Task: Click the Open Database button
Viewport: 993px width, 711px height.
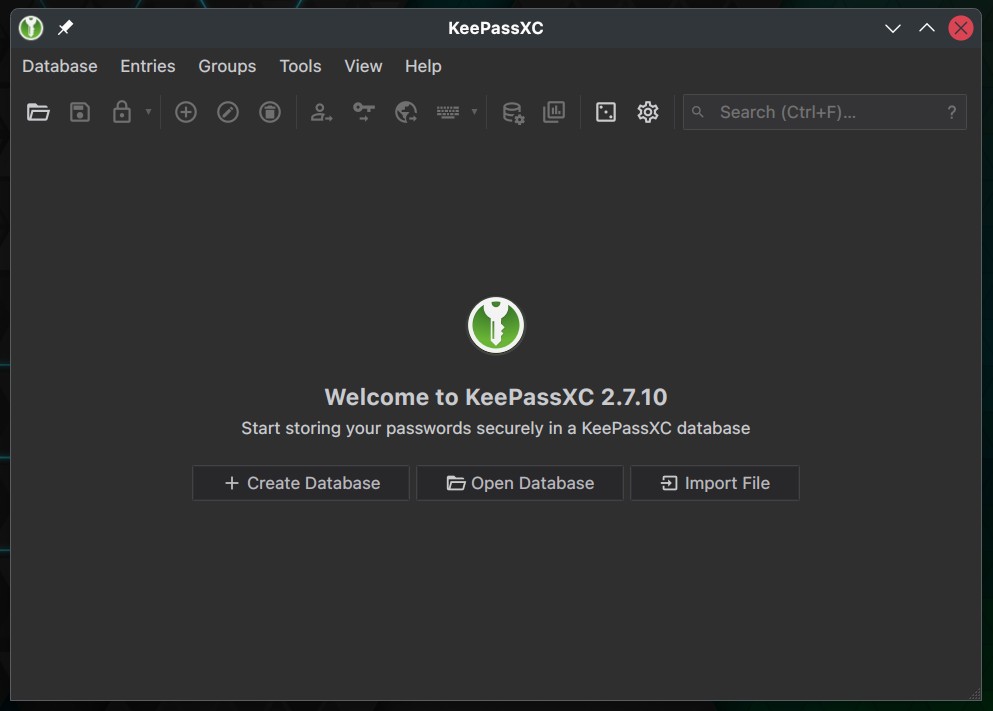Action: [x=520, y=483]
